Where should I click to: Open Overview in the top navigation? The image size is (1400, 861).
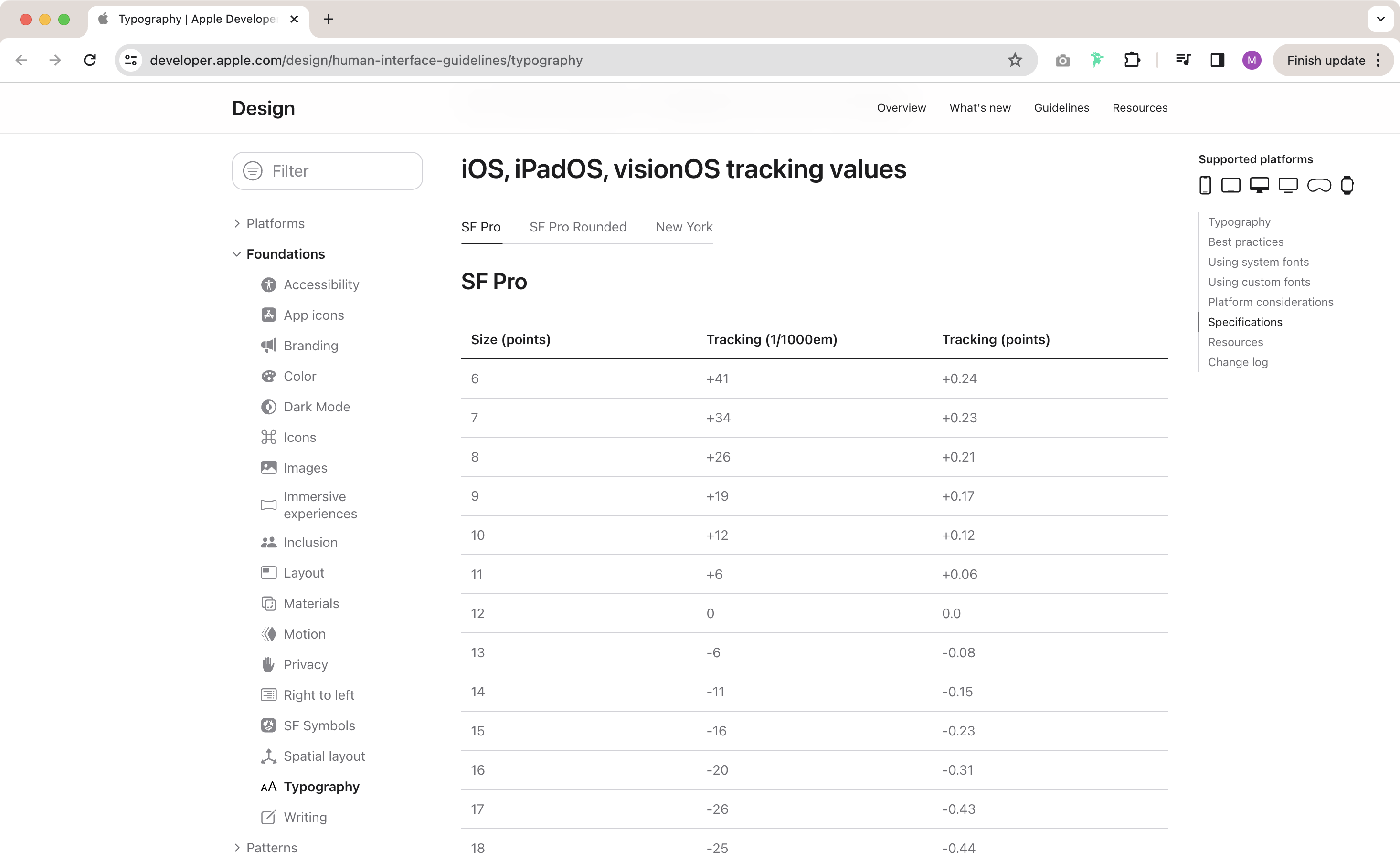tap(901, 108)
